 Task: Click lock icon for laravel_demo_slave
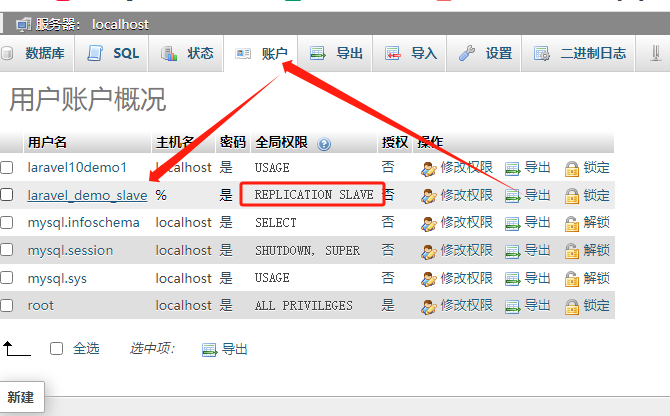point(572,196)
